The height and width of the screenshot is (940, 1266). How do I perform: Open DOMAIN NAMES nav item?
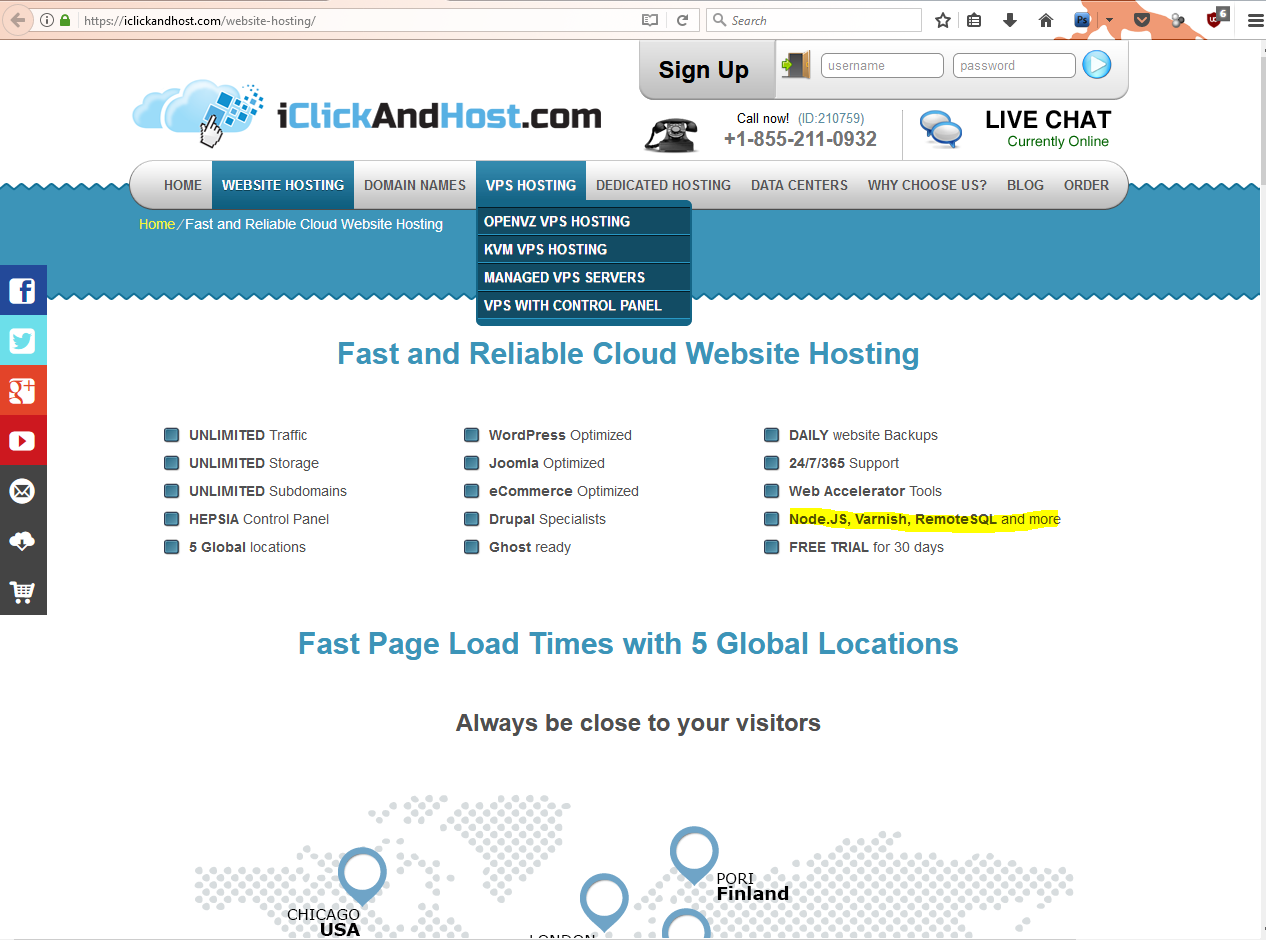pos(415,185)
